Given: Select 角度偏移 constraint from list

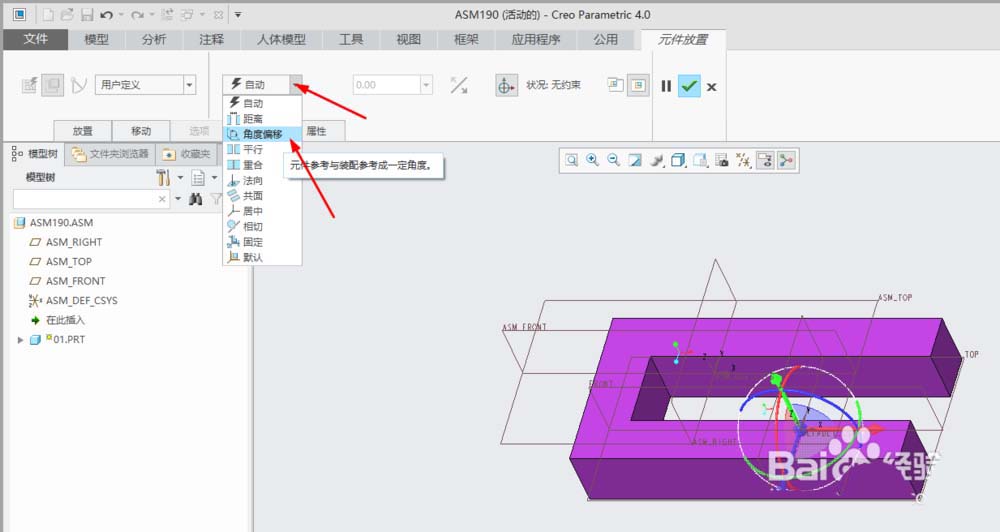Looking at the screenshot, I should coord(262,134).
